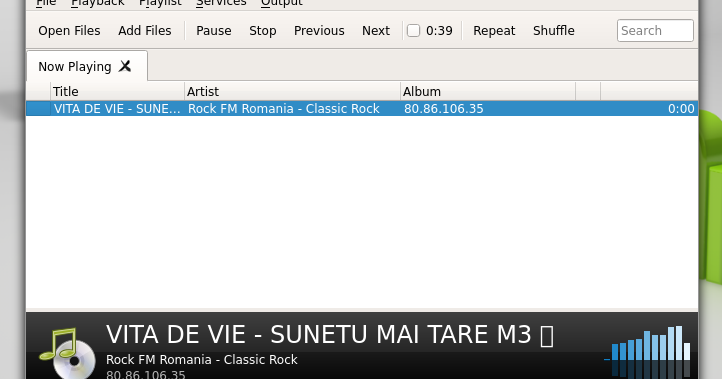Enable Shuffle mode
Image resolution: width=722 pixels, height=379 pixels.
click(x=554, y=31)
